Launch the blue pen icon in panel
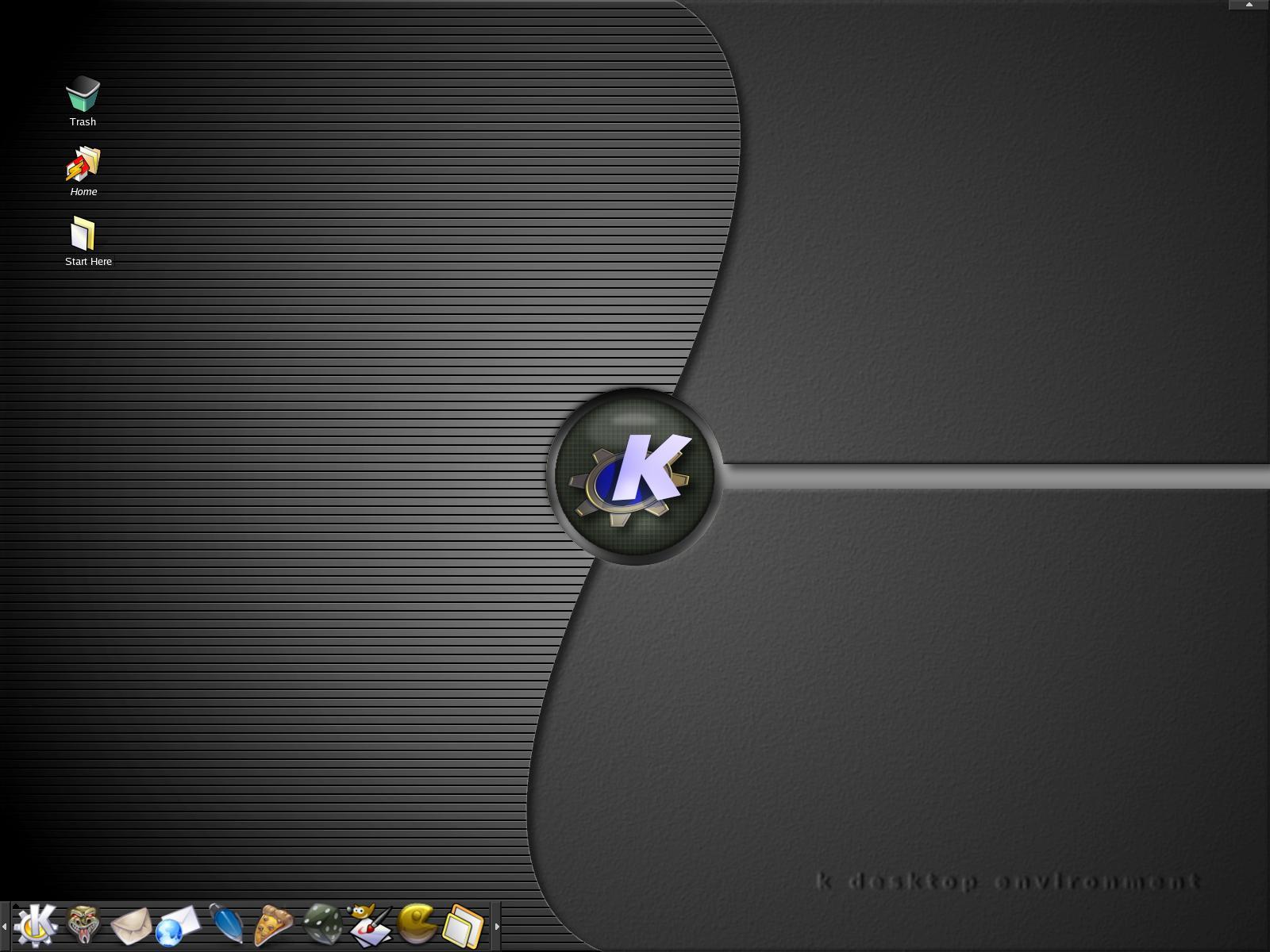Viewport: 1270px width, 952px height. coord(227,923)
